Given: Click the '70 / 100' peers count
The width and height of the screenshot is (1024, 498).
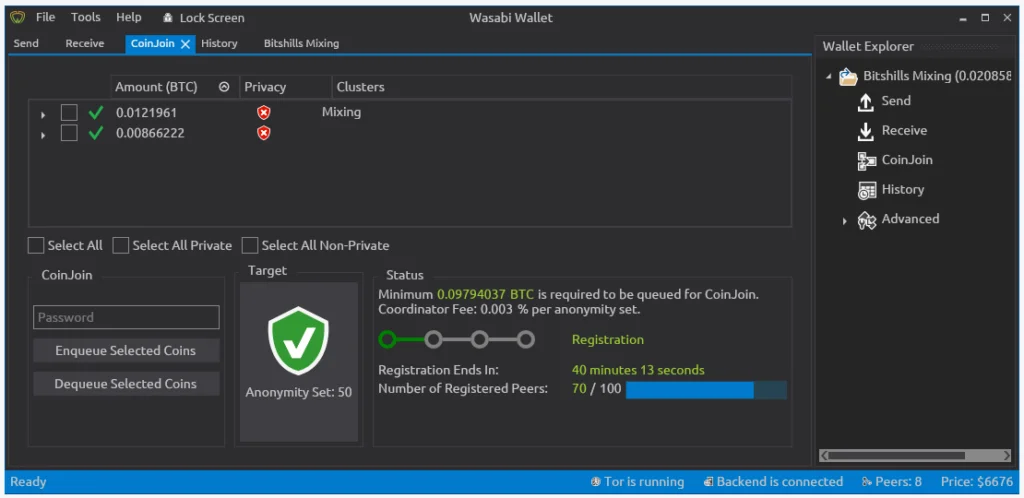Looking at the screenshot, I should point(596,390).
